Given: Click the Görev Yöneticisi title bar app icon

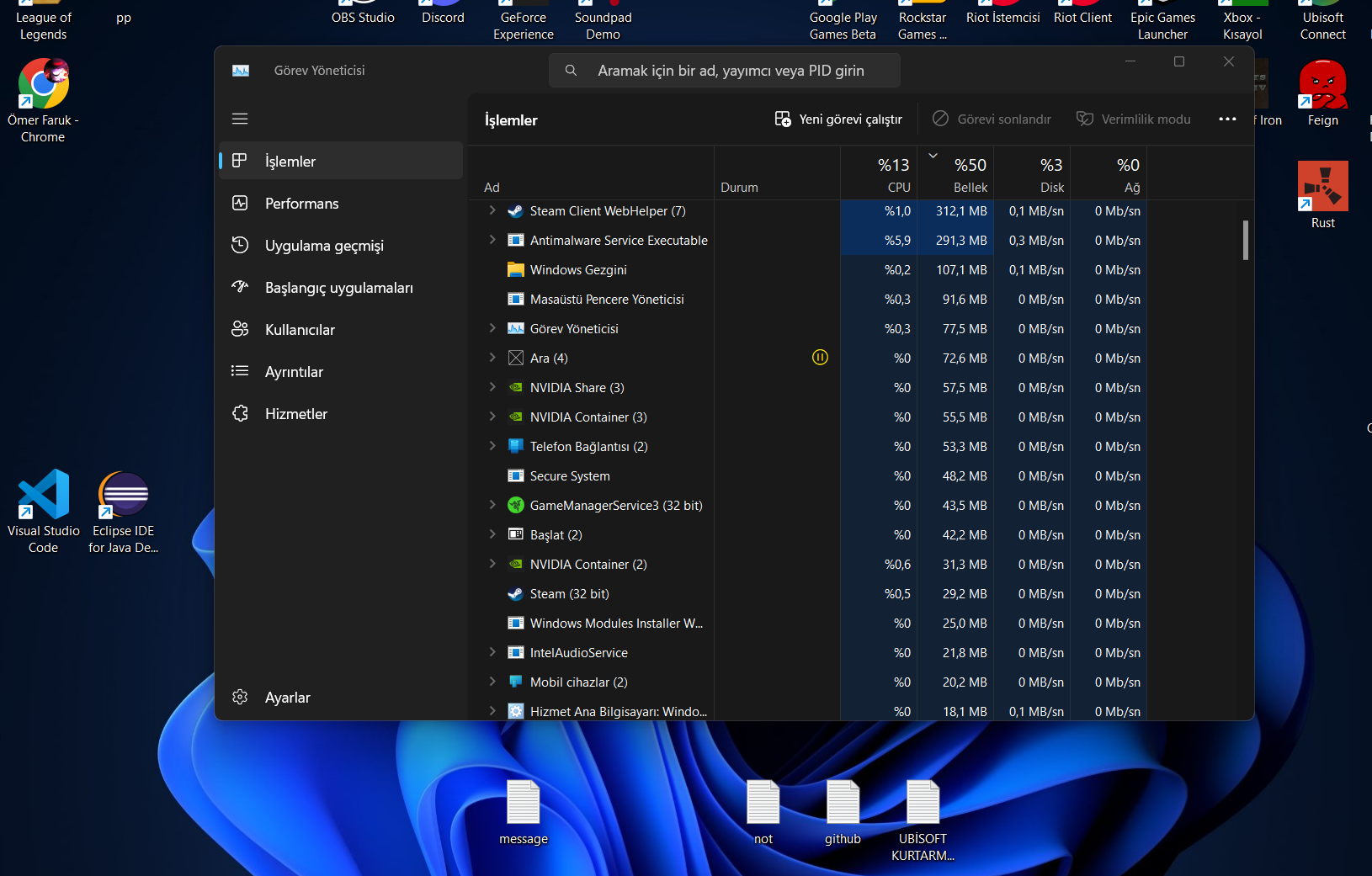Looking at the screenshot, I should click(x=241, y=71).
